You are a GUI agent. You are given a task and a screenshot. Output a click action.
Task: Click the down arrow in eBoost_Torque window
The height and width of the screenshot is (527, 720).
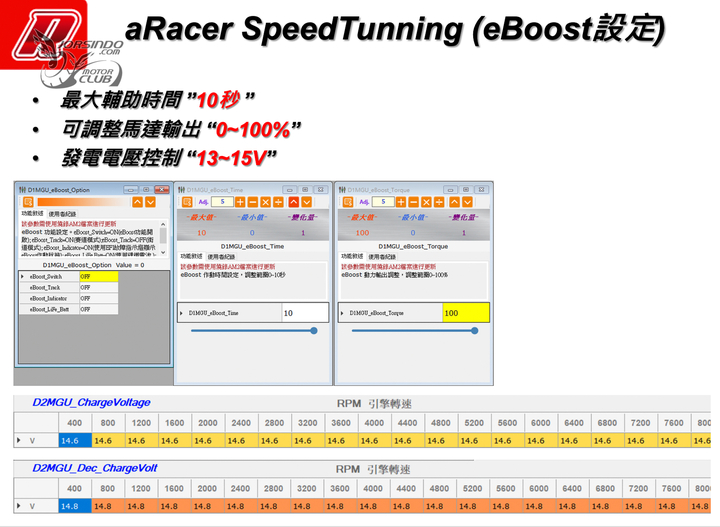467,202
